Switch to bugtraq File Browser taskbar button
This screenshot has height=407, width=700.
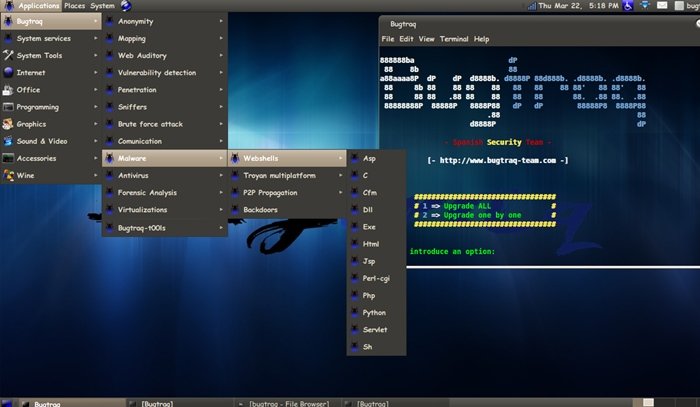click(x=288, y=403)
